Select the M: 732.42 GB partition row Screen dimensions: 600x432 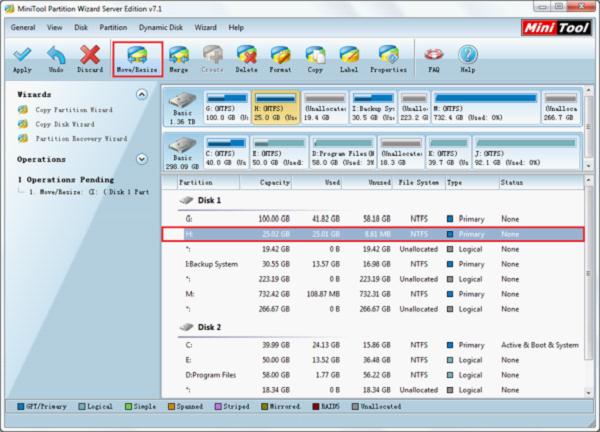pyautogui.click(x=373, y=294)
